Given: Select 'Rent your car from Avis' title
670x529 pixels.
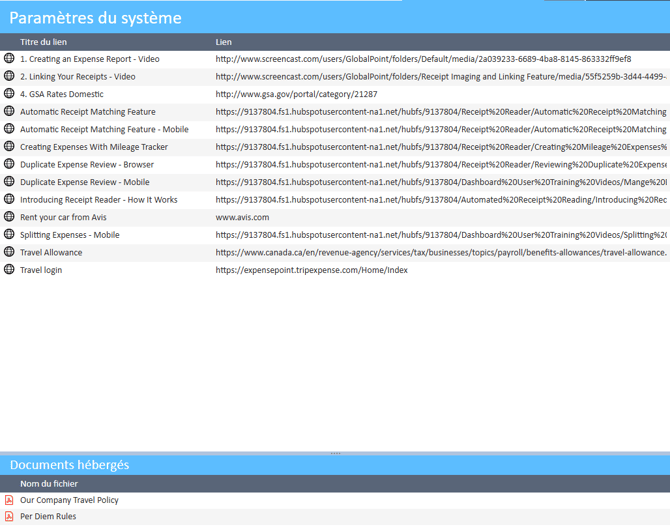Looking at the screenshot, I should click(x=63, y=217).
